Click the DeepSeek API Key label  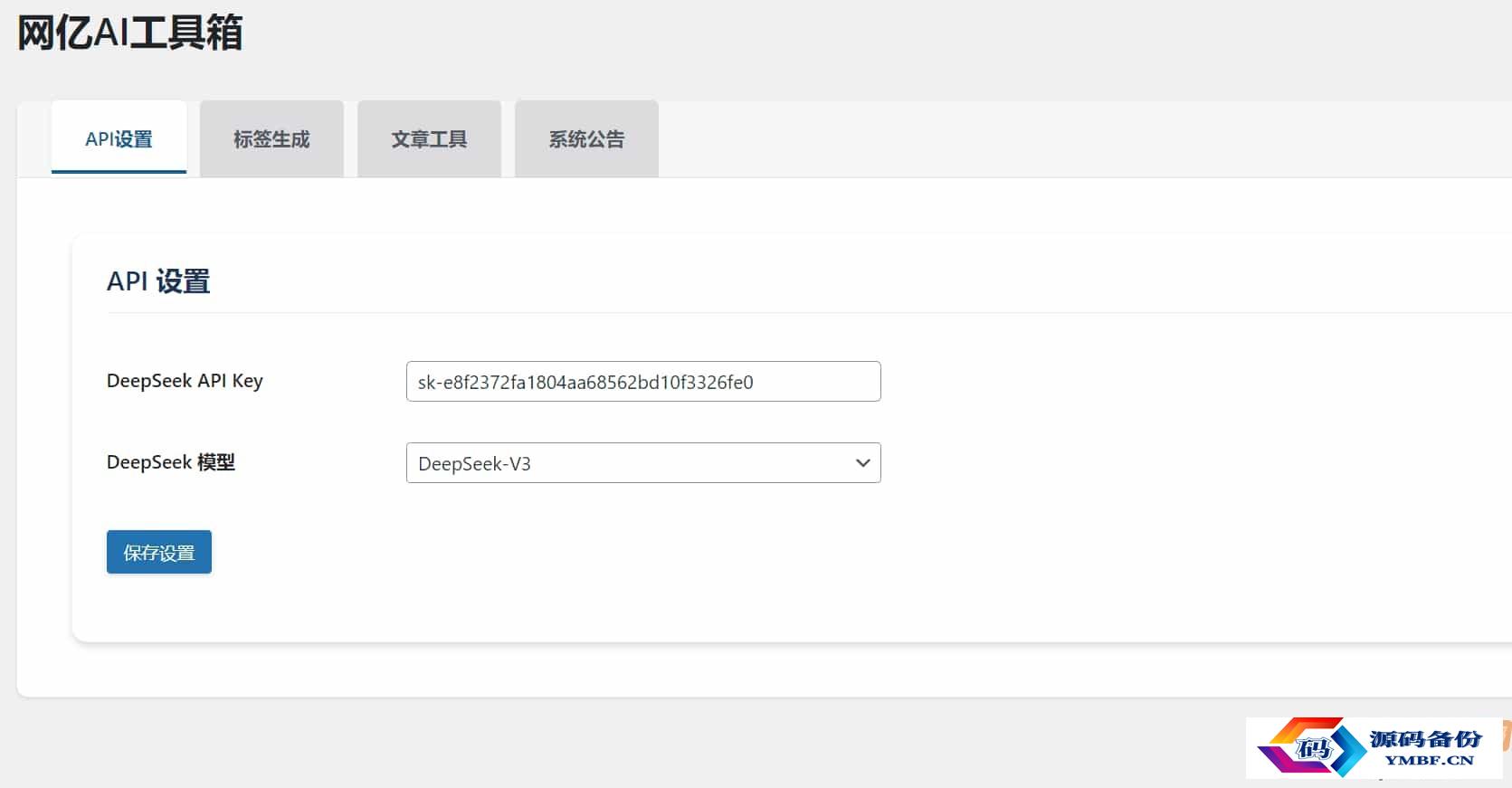(x=185, y=381)
